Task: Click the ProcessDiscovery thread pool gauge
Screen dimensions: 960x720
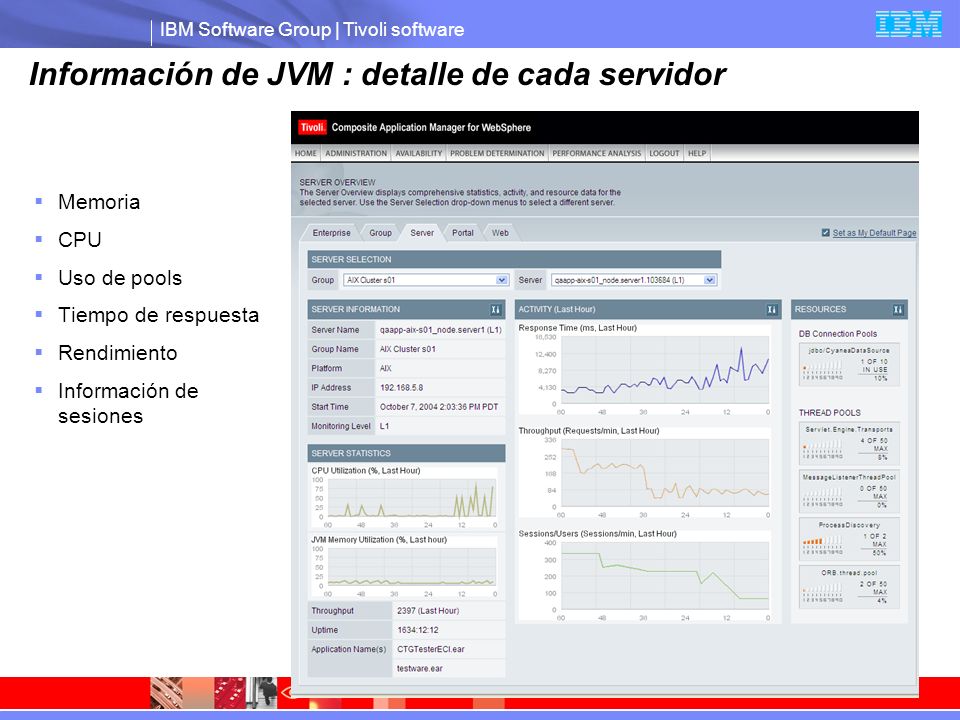Action: 849,539
